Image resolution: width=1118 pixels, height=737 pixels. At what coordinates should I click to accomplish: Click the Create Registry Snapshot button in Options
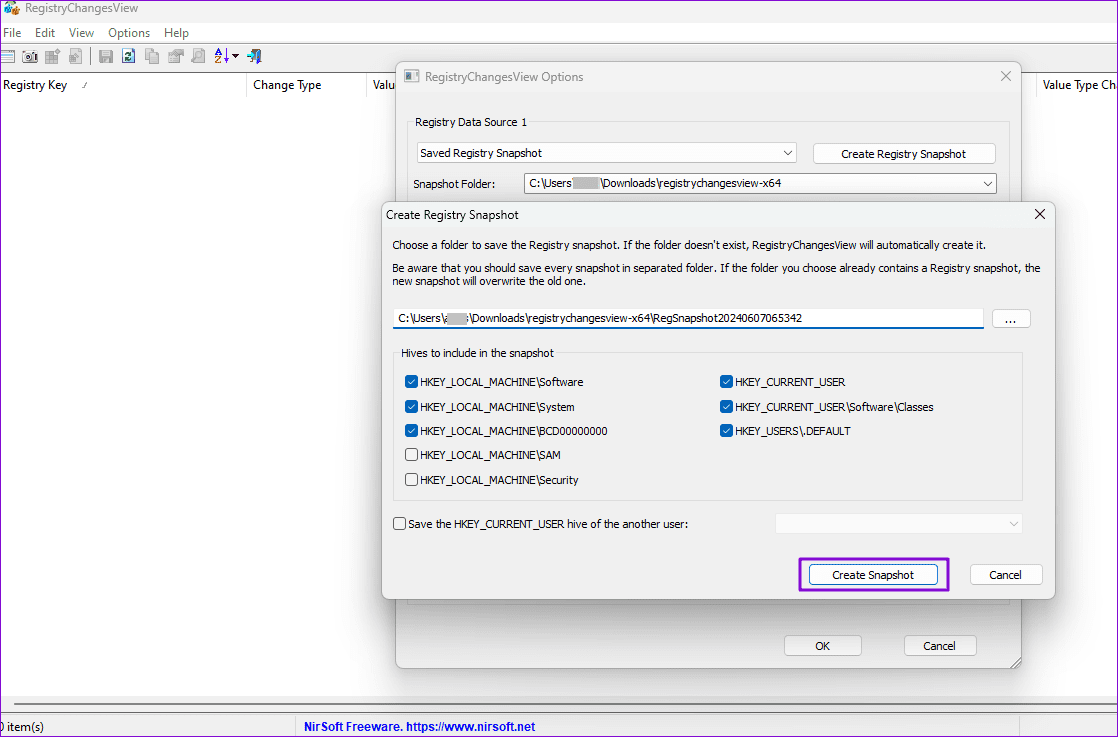tap(903, 154)
